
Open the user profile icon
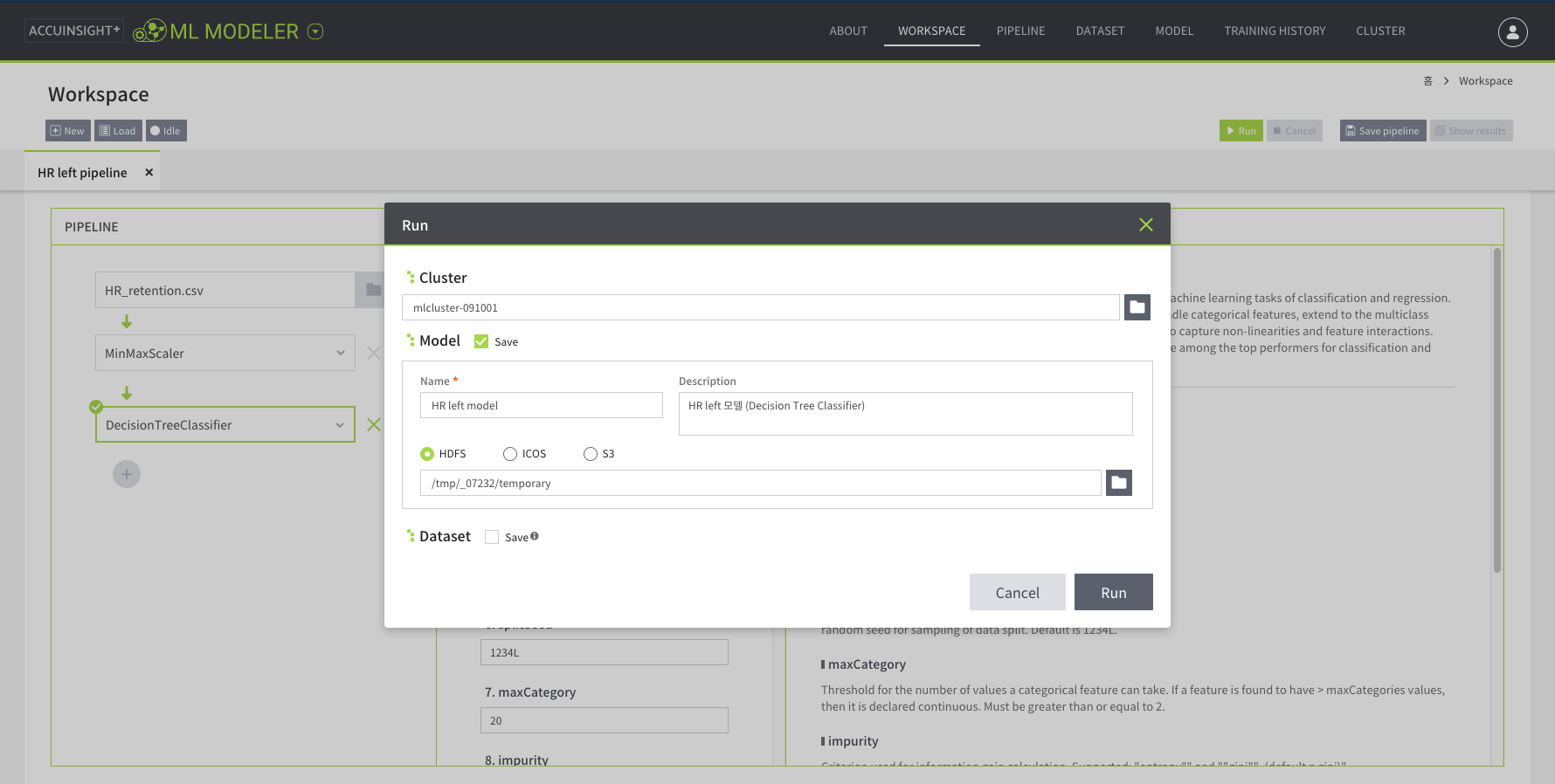pos(1512,31)
